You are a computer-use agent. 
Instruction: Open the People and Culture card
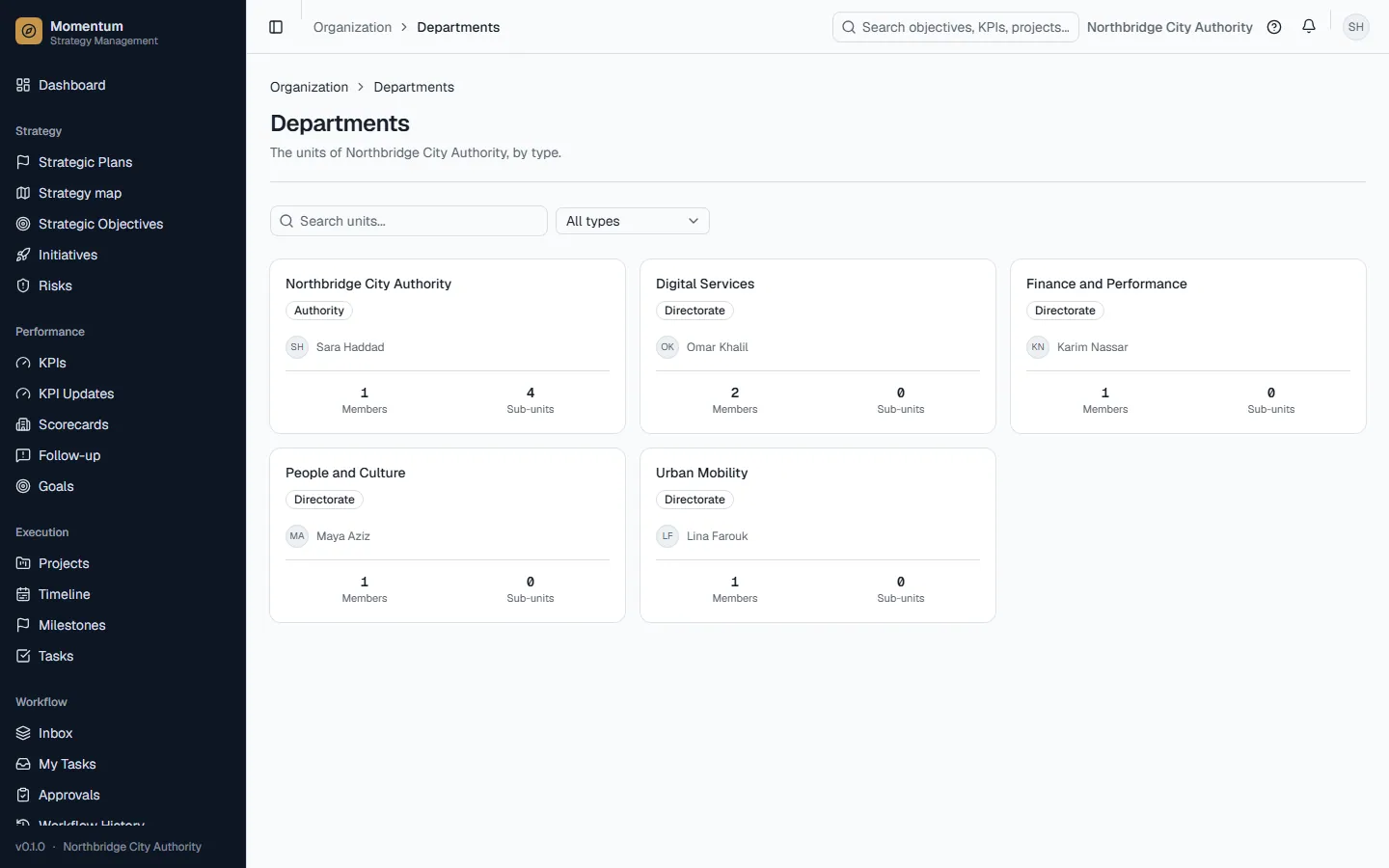(x=448, y=535)
